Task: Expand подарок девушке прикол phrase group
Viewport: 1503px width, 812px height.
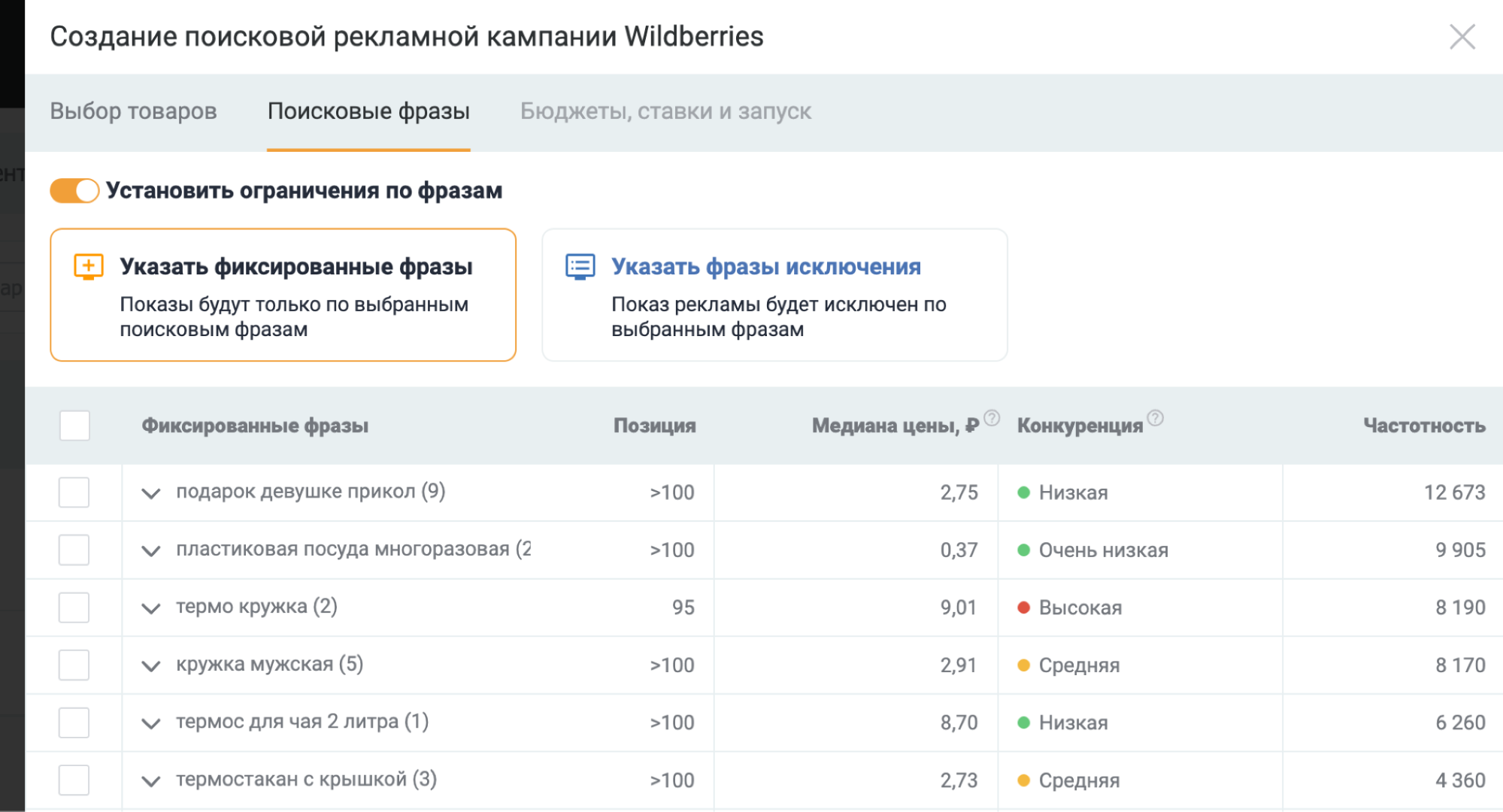Action: pos(151,493)
